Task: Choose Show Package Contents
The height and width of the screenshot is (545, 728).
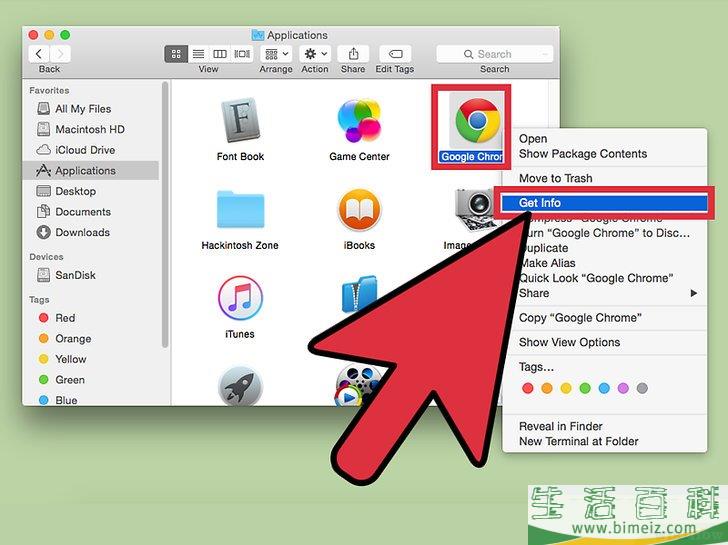Action: click(604, 154)
